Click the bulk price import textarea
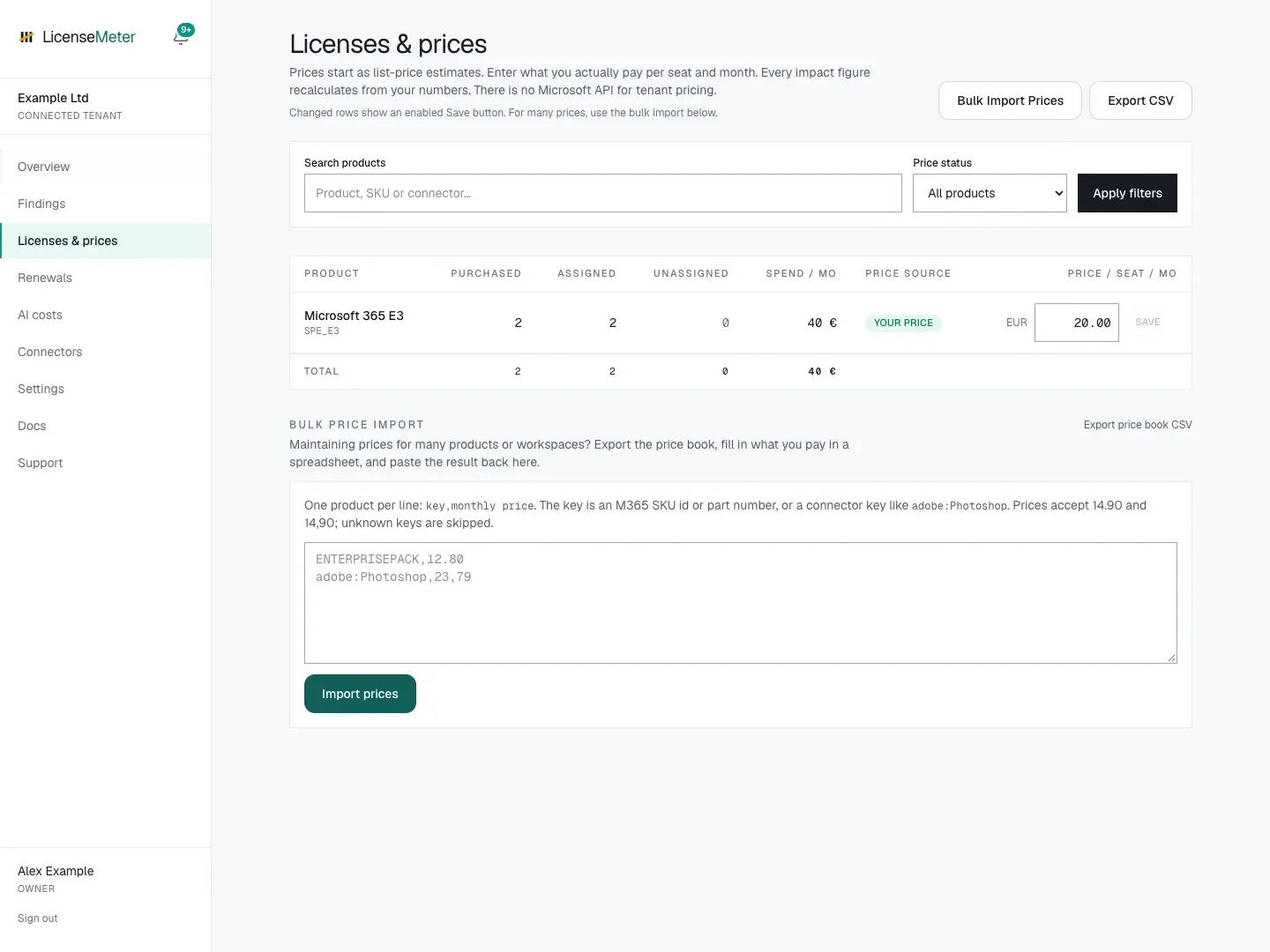Viewport: 1270px width, 952px height. pyautogui.click(x=741, y=603)
